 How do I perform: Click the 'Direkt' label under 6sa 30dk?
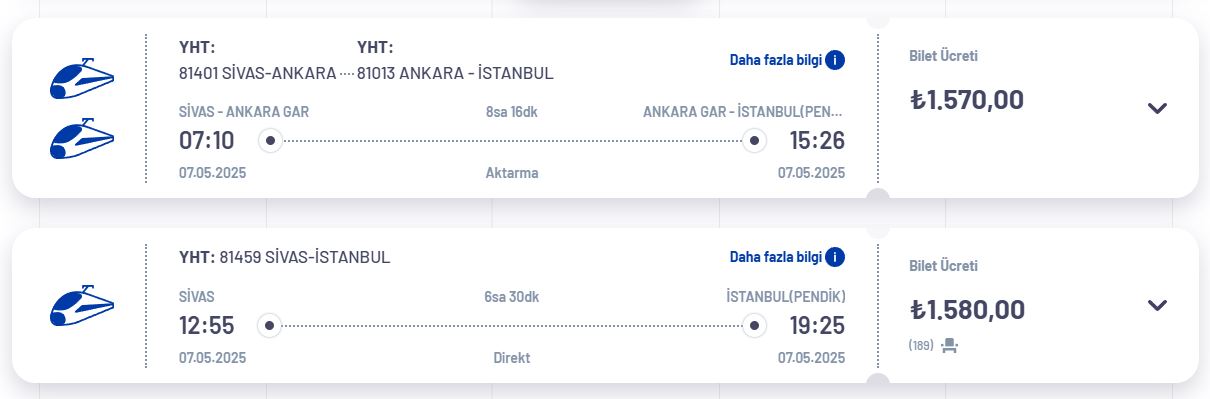512,358
